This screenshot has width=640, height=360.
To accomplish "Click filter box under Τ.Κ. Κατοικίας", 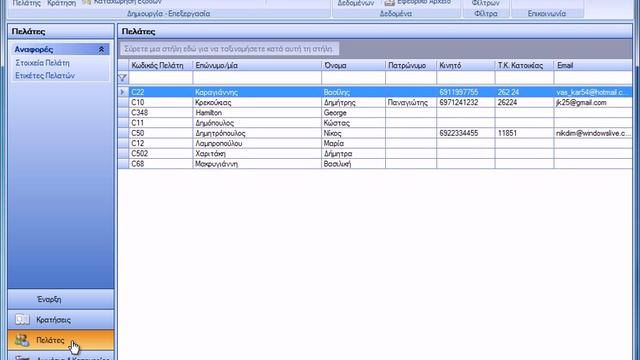I will tap(524, 78).
